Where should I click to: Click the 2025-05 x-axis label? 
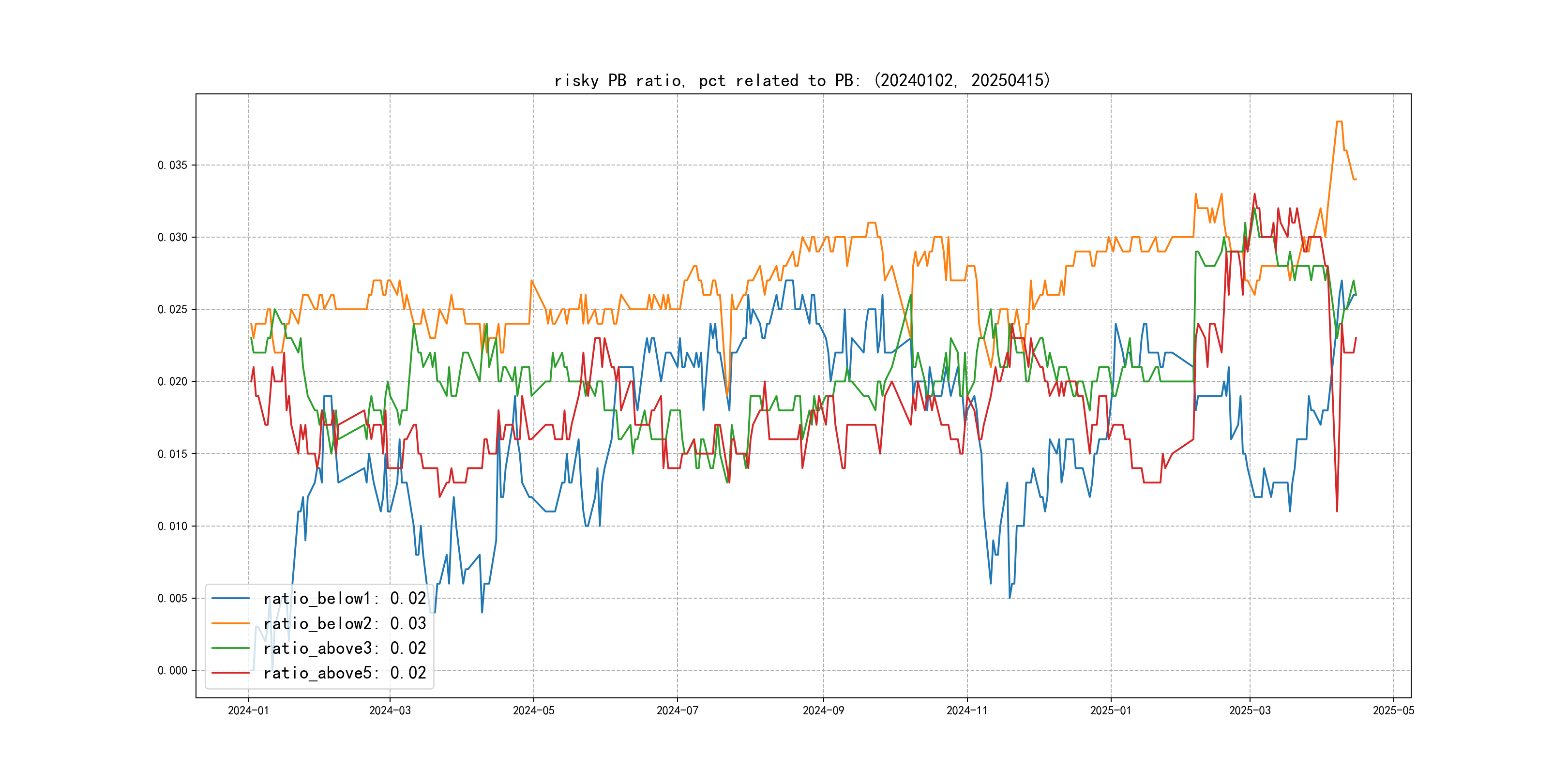point(1393,710)
